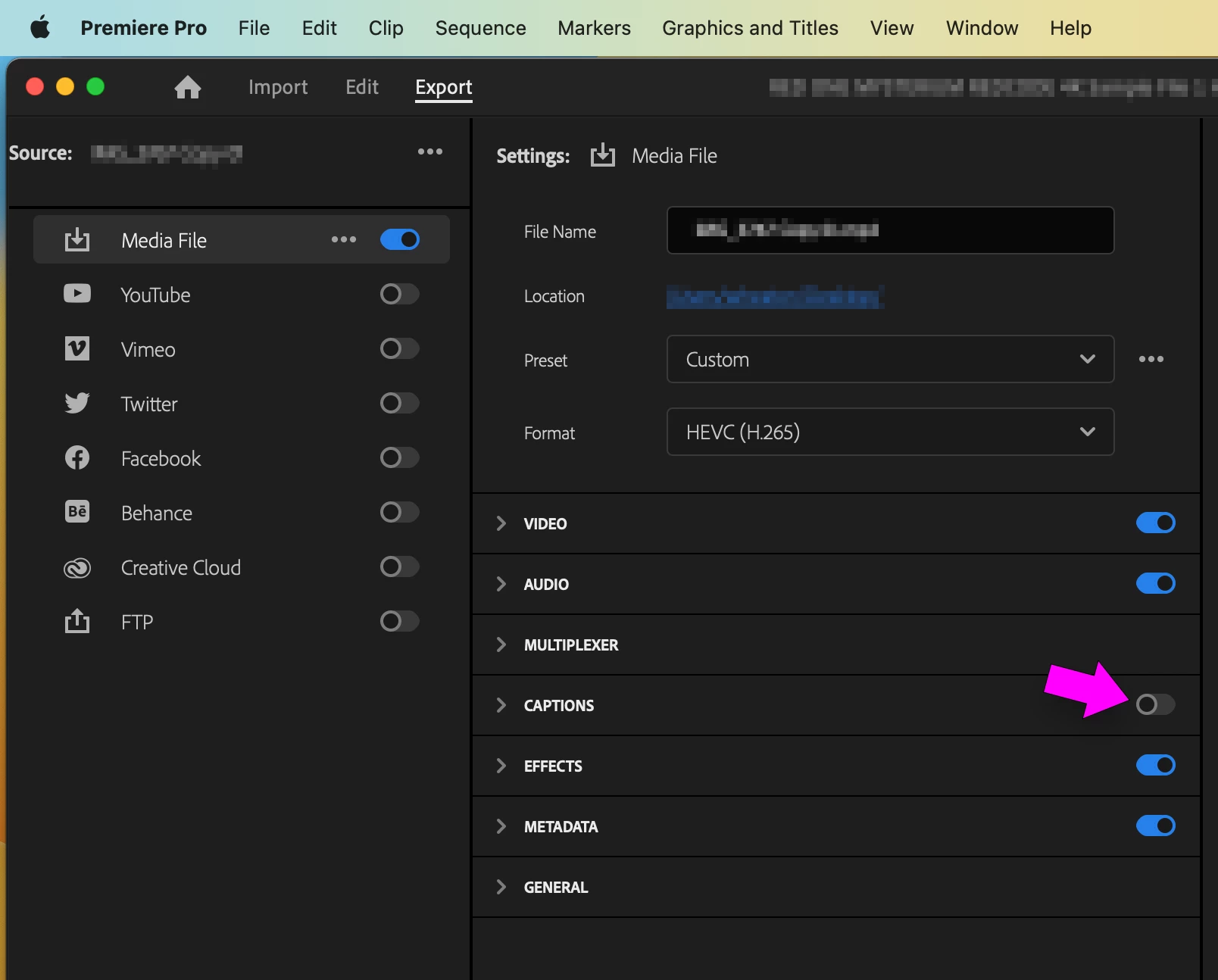The image size is (1218, 980).
Task: Select the Facebook destination label
Action: coord(161,458)
